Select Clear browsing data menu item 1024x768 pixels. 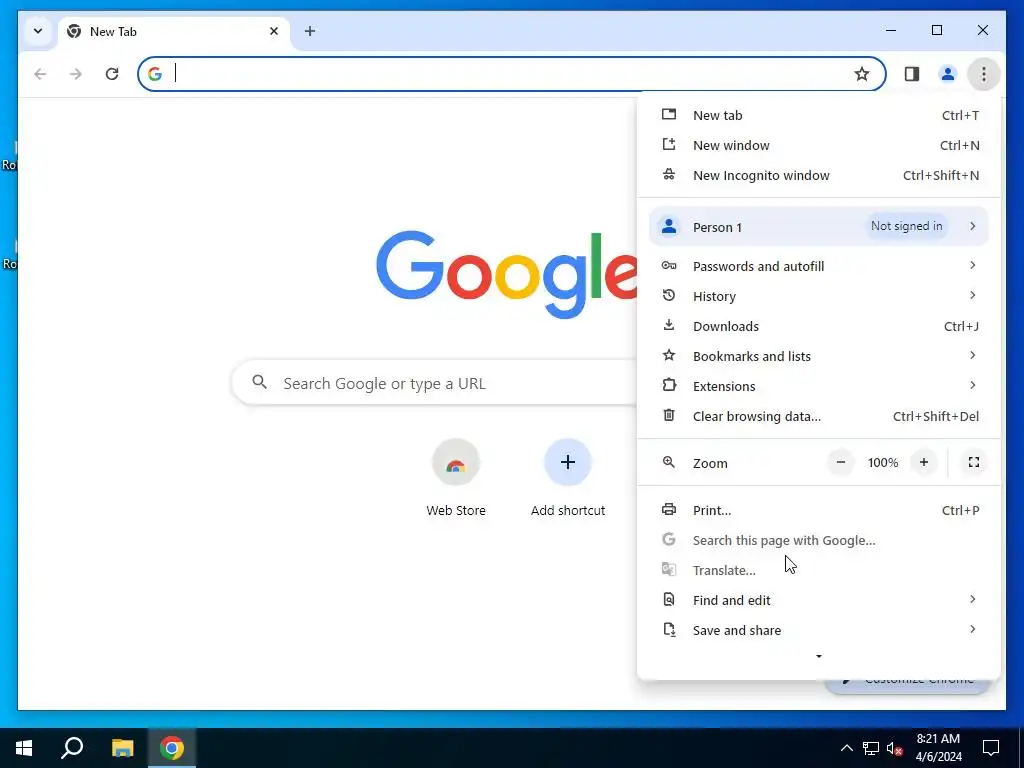[819, 416]
